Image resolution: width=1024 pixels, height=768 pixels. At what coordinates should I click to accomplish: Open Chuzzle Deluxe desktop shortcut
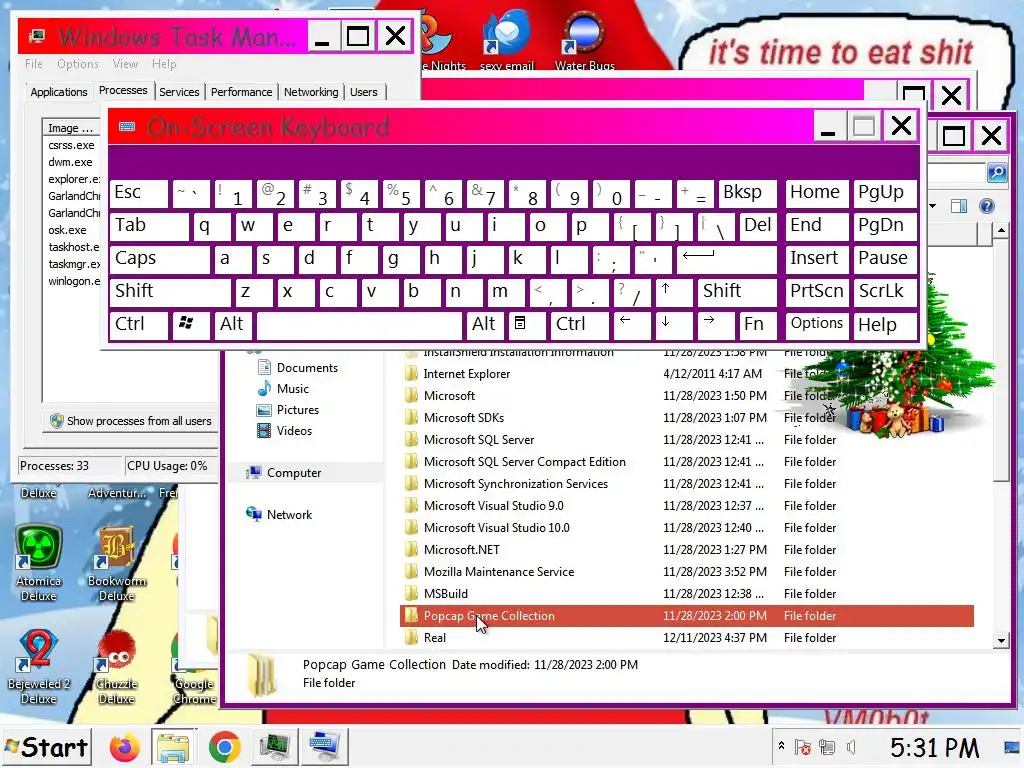[117, 666]
